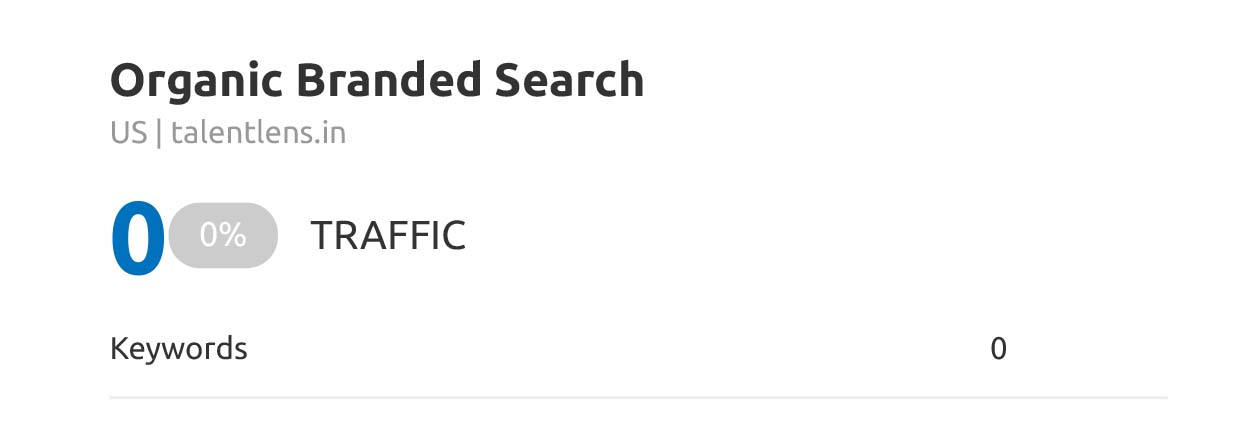The height and width of the screenshot is (421, 1240).
Task: Open the traffic percentage change pill
Action: (222, 235)
